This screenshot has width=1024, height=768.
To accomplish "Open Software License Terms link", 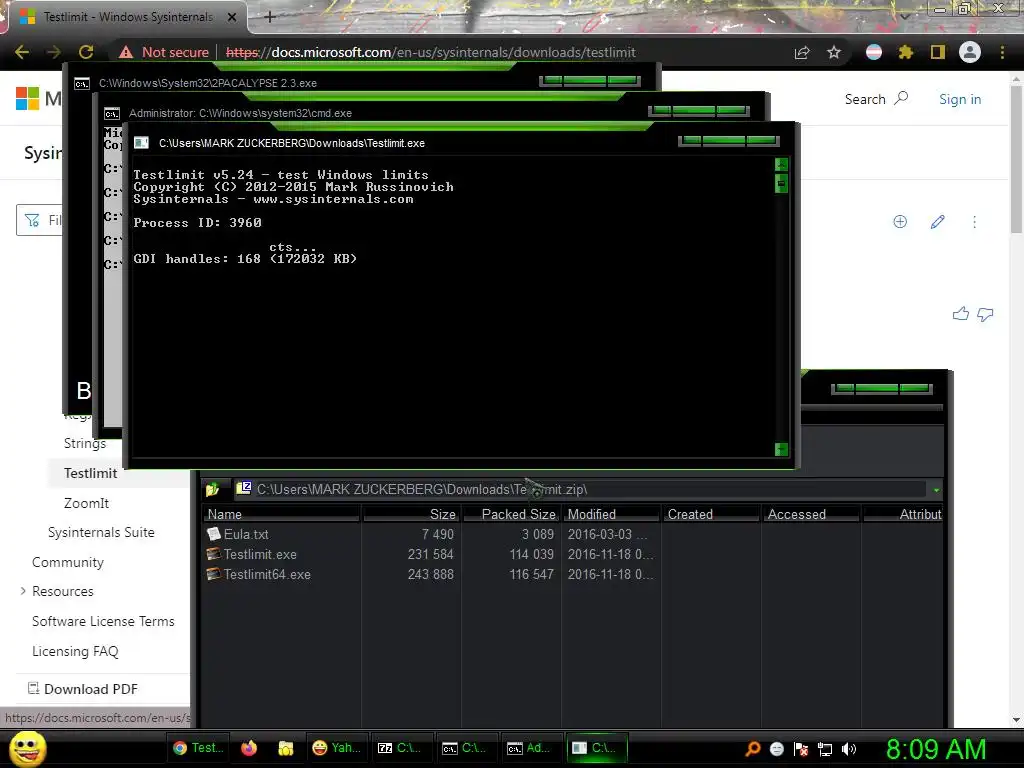I will tap(103, 621).
